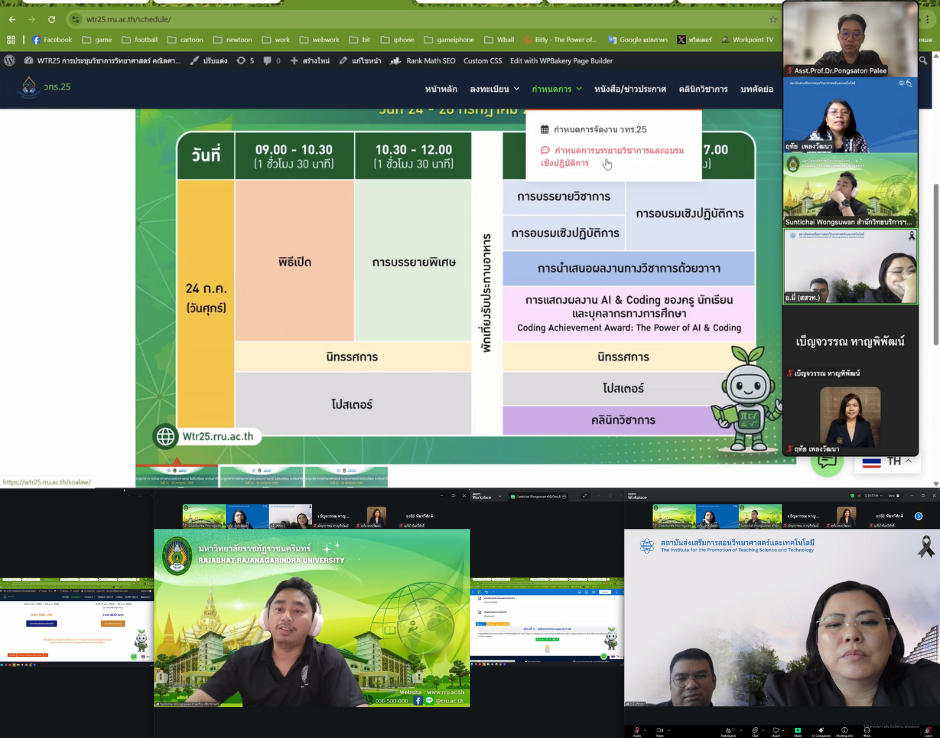Toggle video in the Zoom toolbar
Viewport: 940px width, 738px height.
pos(659,731)
